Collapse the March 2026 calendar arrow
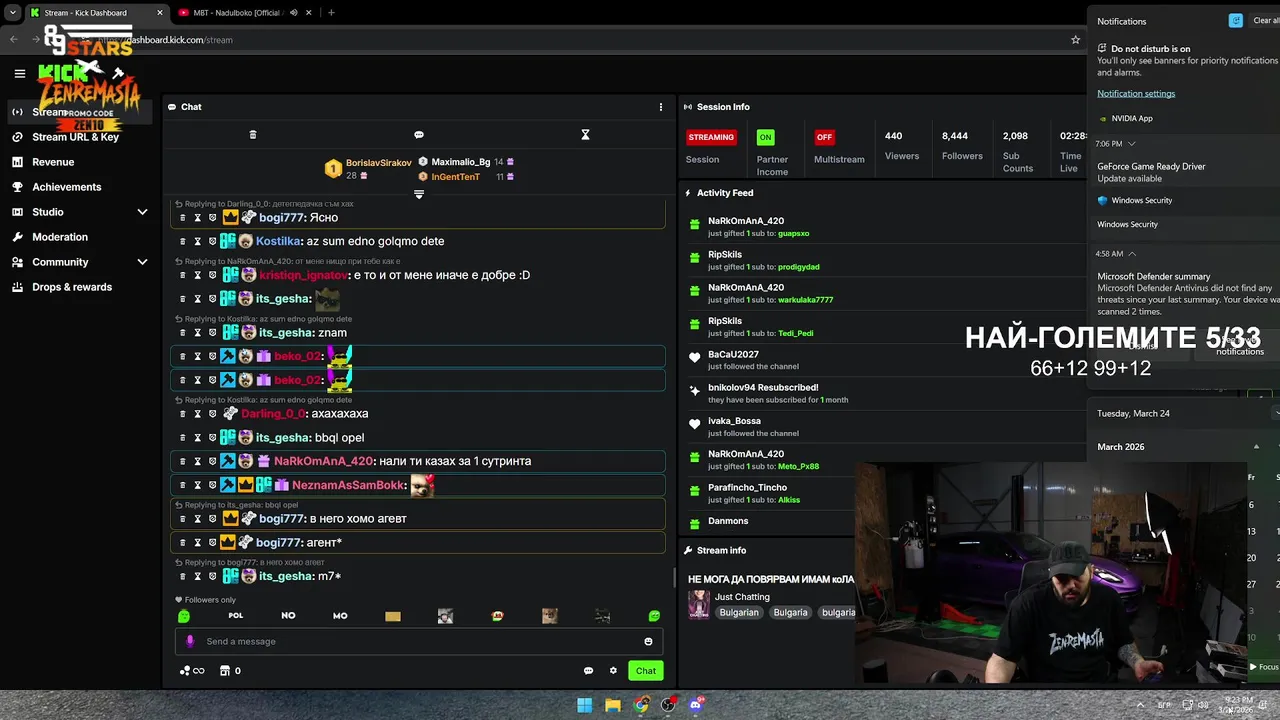 tap(1256, 447)
